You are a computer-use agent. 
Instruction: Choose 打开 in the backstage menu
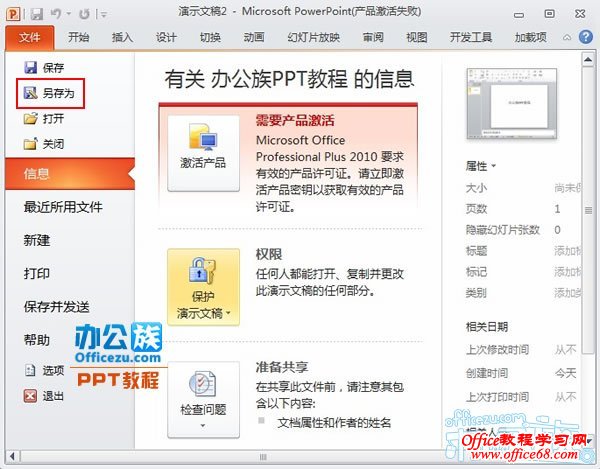coord(44,119)
